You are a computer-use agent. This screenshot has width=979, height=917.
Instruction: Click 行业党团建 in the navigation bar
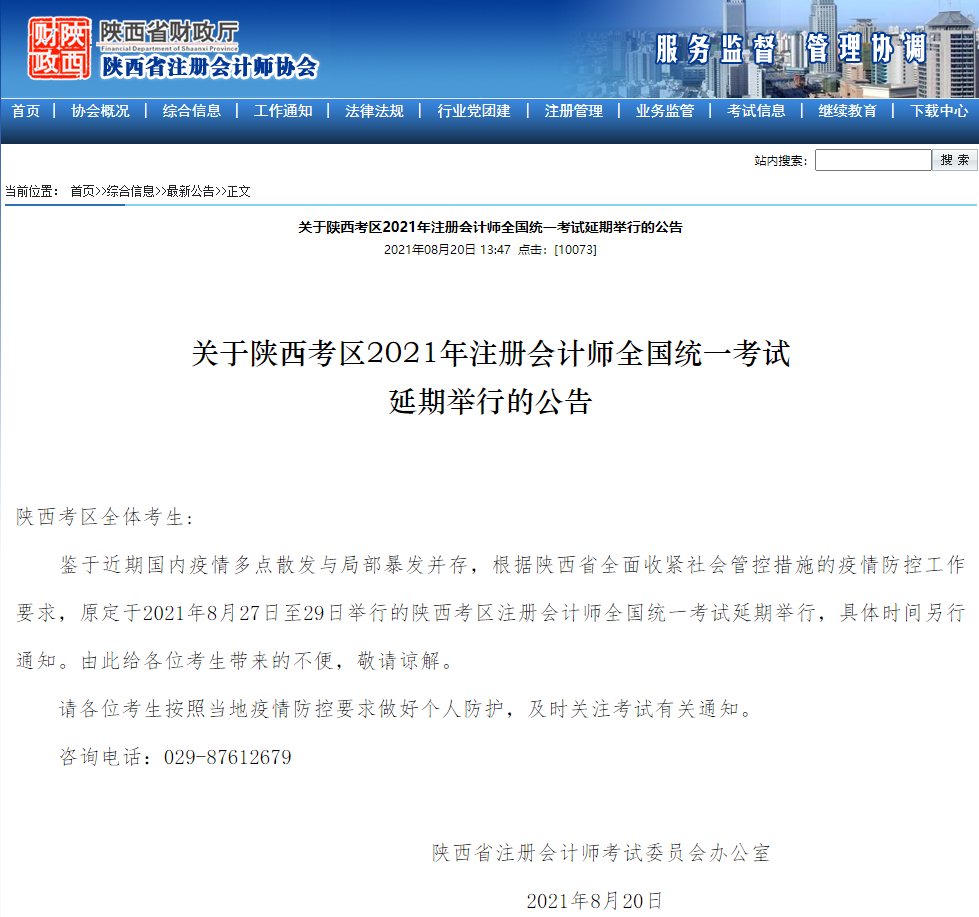(474, 111)
